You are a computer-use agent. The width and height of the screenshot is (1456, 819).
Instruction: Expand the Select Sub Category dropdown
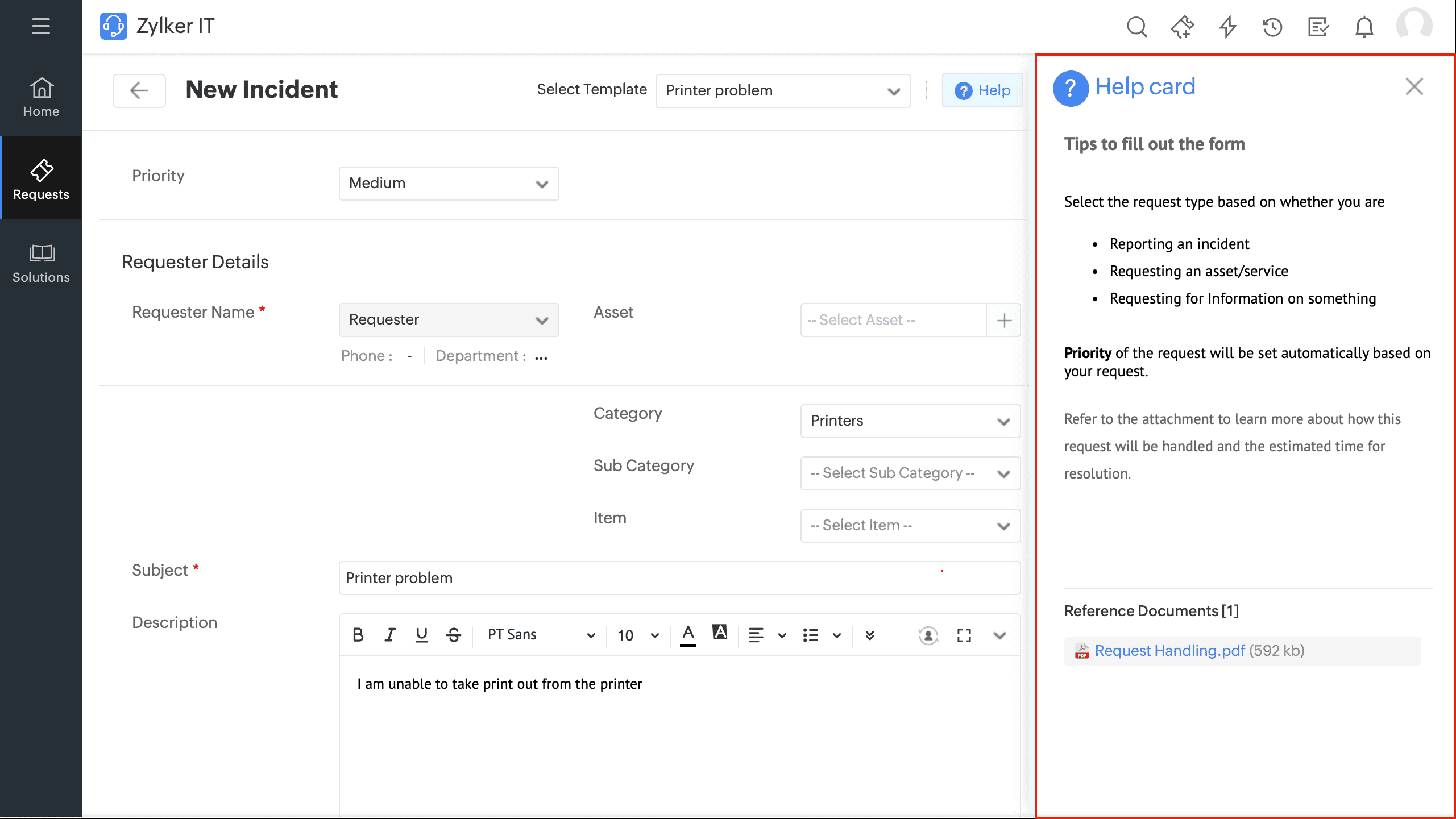tap(910, 473)
